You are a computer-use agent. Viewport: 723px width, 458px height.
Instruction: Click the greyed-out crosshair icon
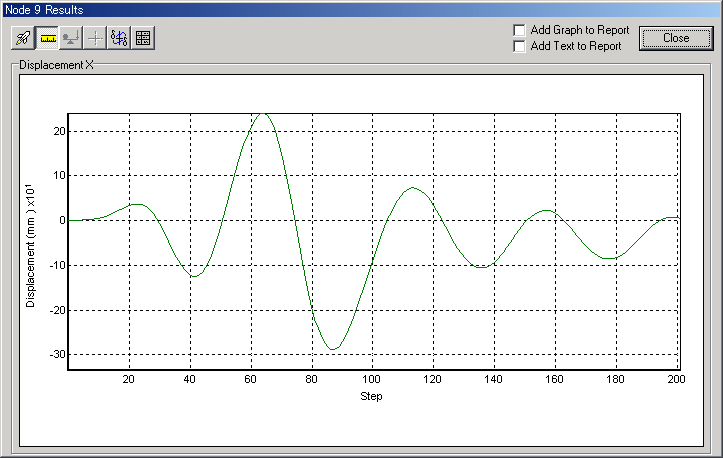pos(95,38)
